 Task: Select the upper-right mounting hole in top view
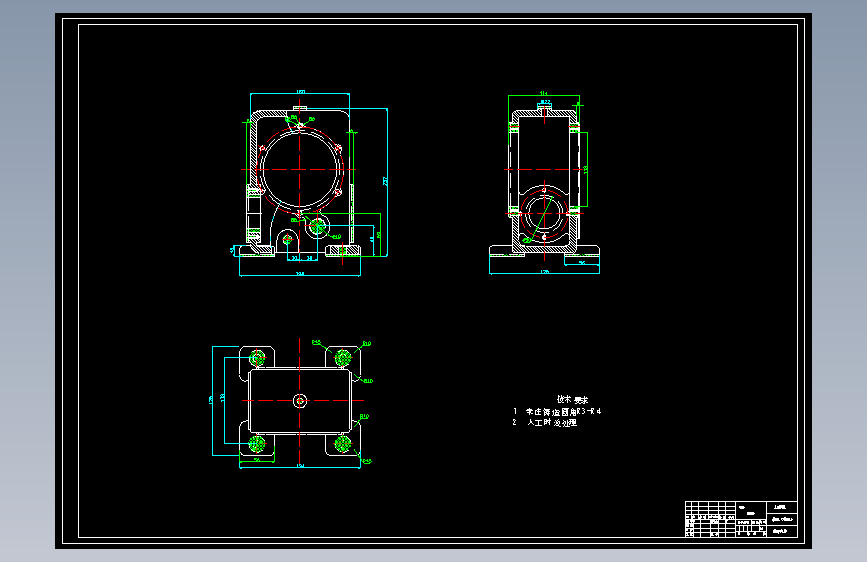[343, 358]
